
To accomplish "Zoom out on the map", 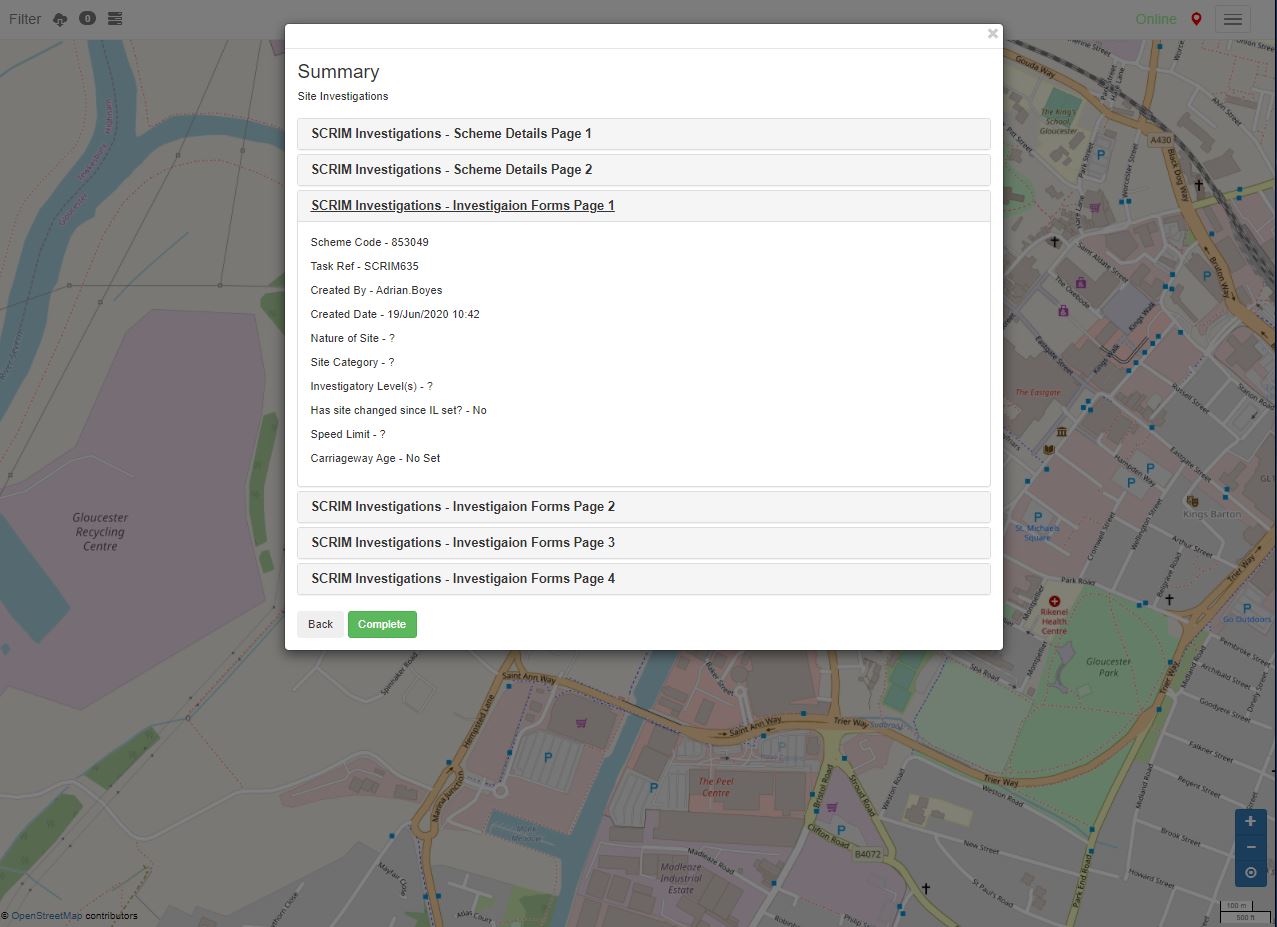I will click(1250, 847).
